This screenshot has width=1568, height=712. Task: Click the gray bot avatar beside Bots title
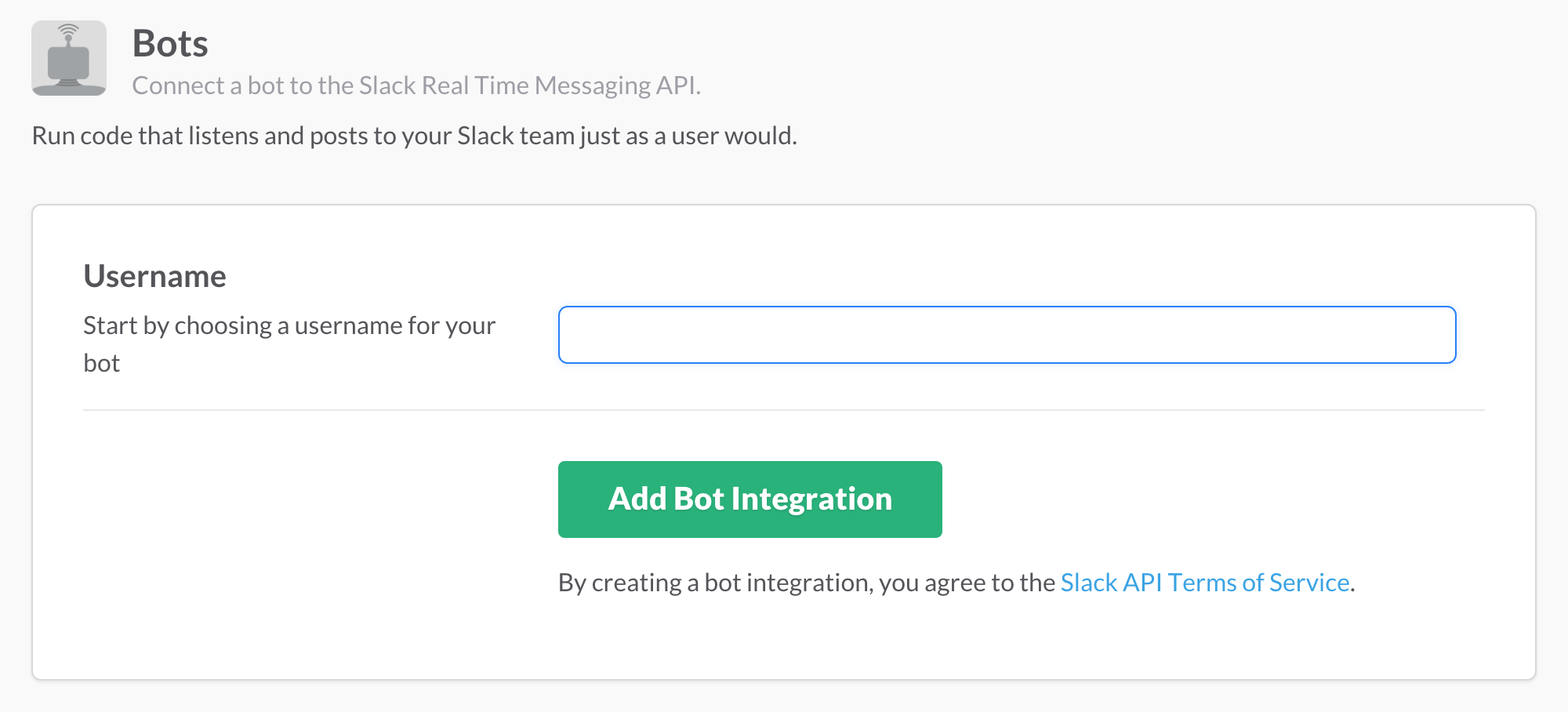69,59
